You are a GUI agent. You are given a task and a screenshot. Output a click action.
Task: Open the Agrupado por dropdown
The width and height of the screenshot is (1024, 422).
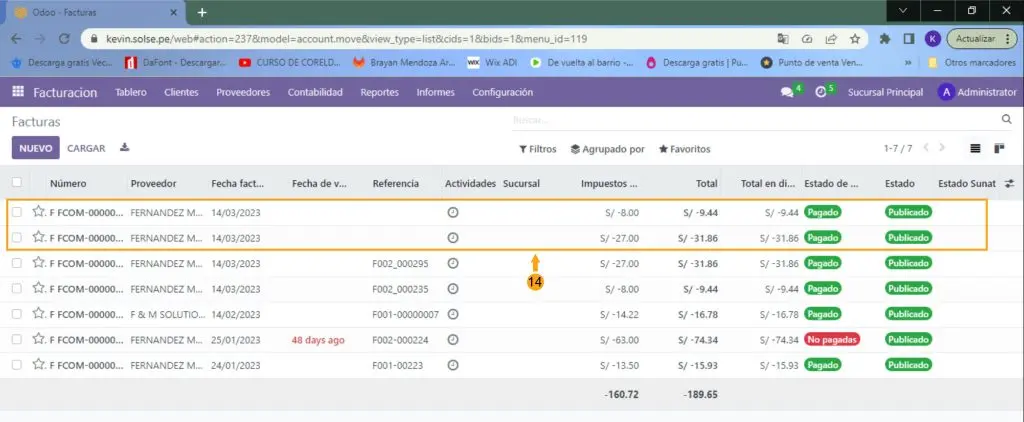(x=608, y=149)
